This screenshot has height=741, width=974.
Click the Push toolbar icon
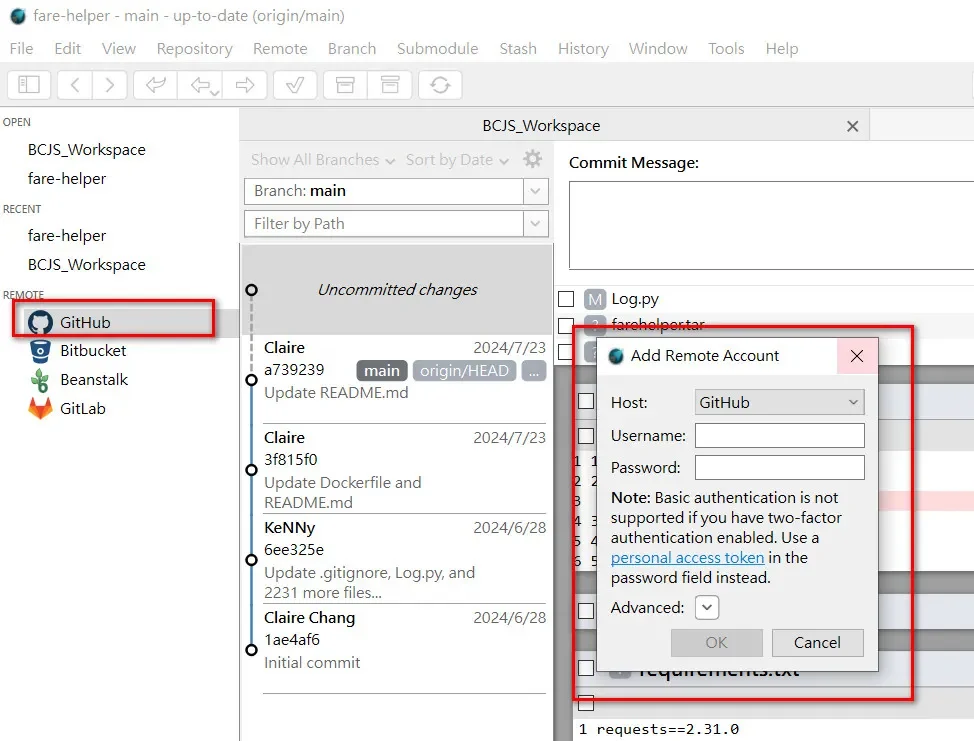pos(245,84)
